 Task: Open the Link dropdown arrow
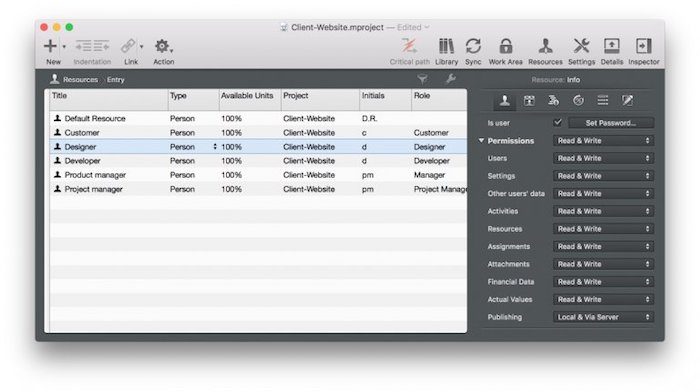(142, 46)
